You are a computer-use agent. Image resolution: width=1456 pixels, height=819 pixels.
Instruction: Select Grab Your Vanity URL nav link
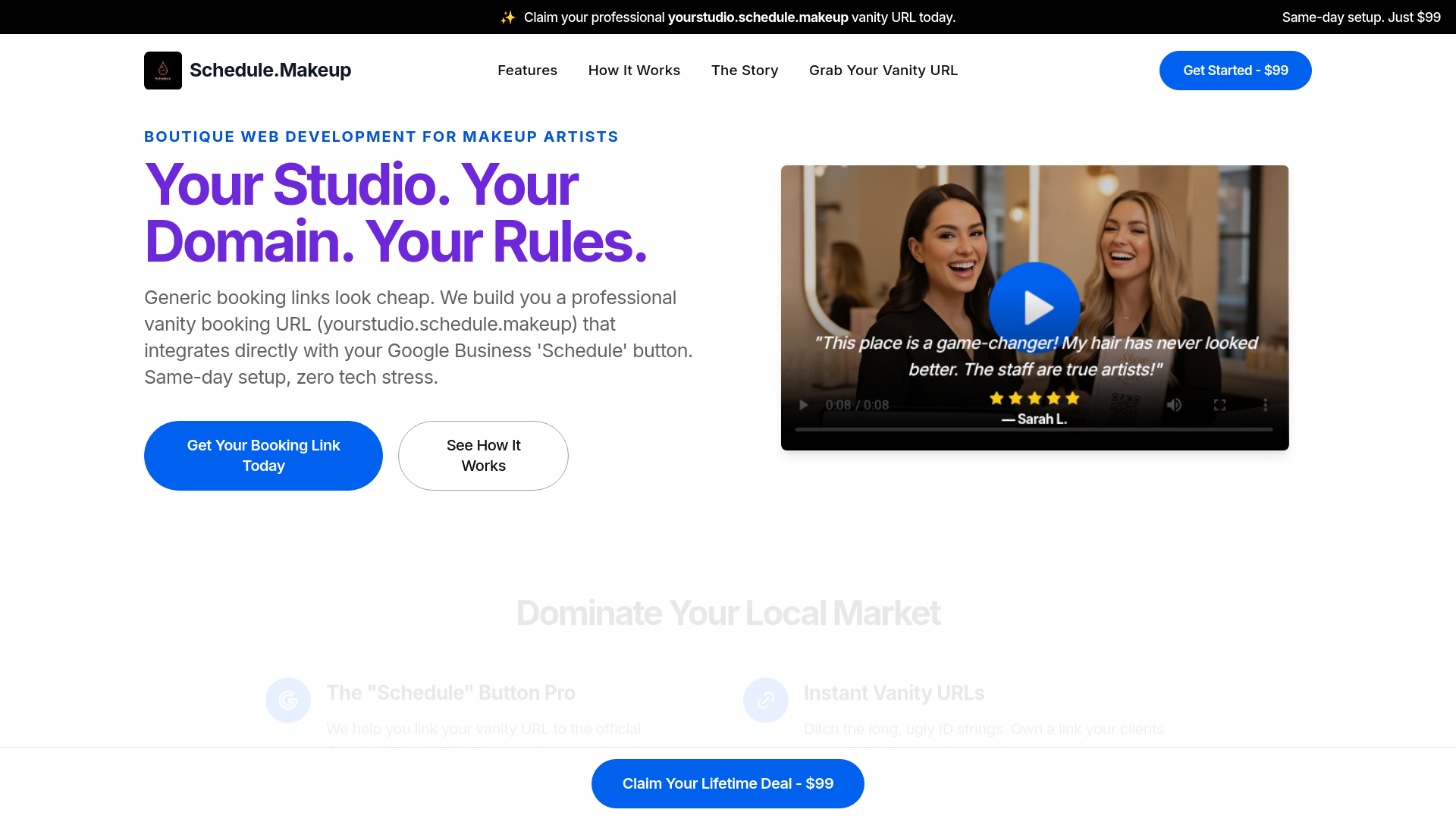pos(883,71)
